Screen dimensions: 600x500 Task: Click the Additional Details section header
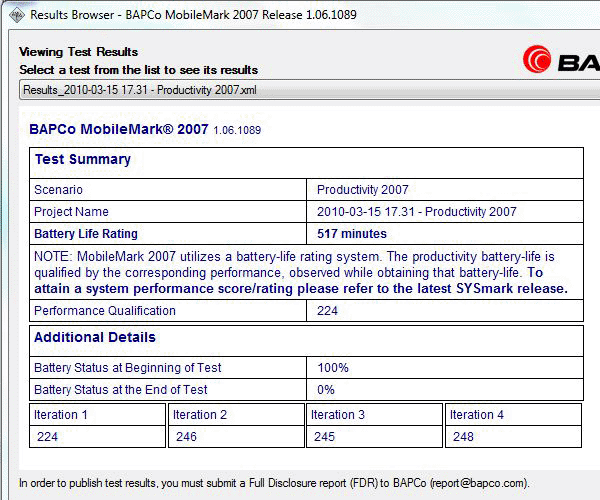pos(95,337)
